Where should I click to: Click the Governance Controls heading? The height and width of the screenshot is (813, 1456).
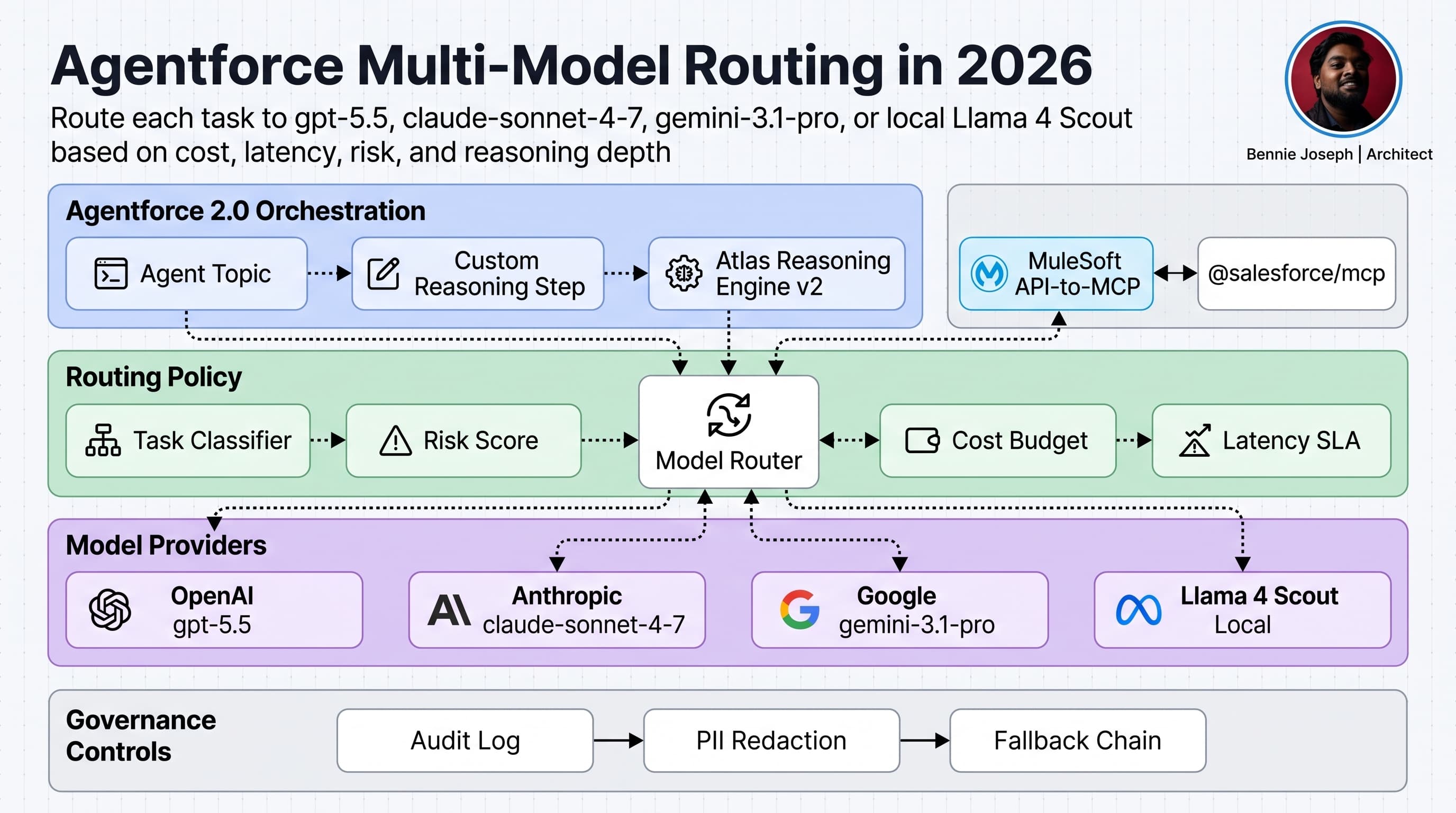[x=141, y=736]
